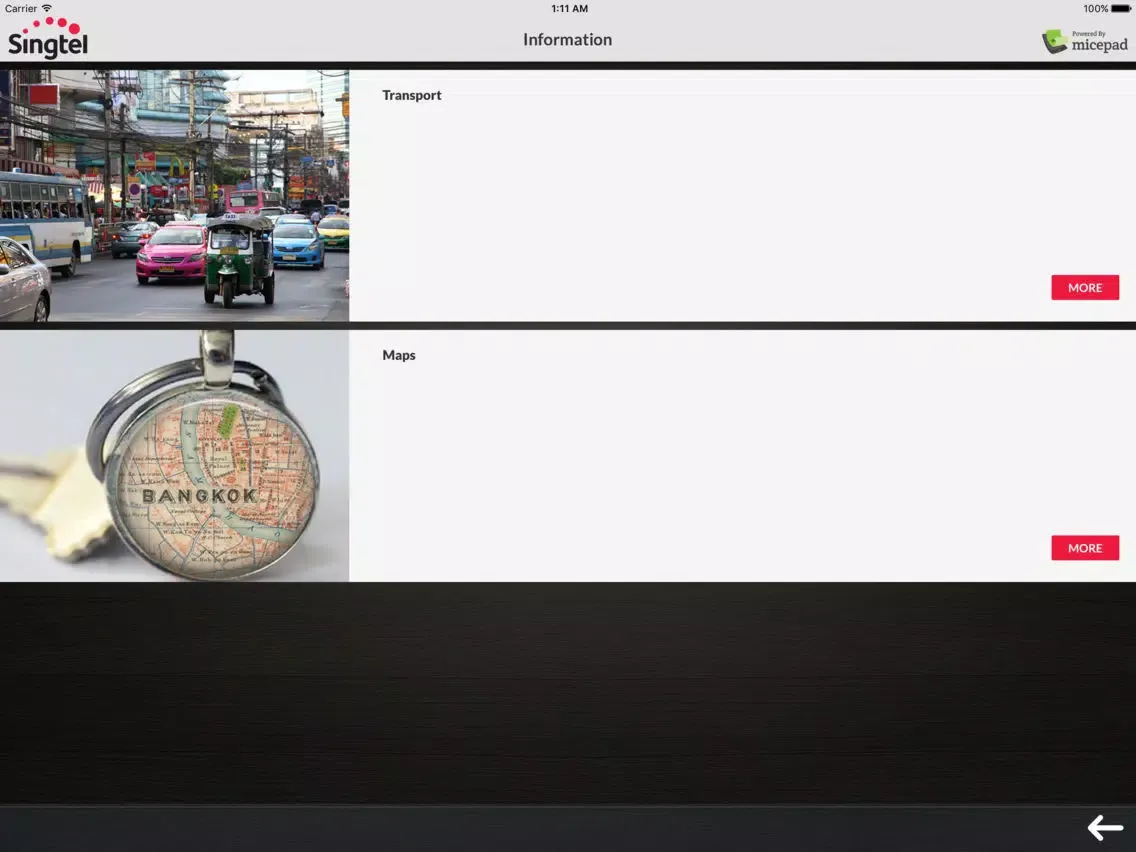Click the Carrier label
1136x852 pixels.
(x=21, y=9)
